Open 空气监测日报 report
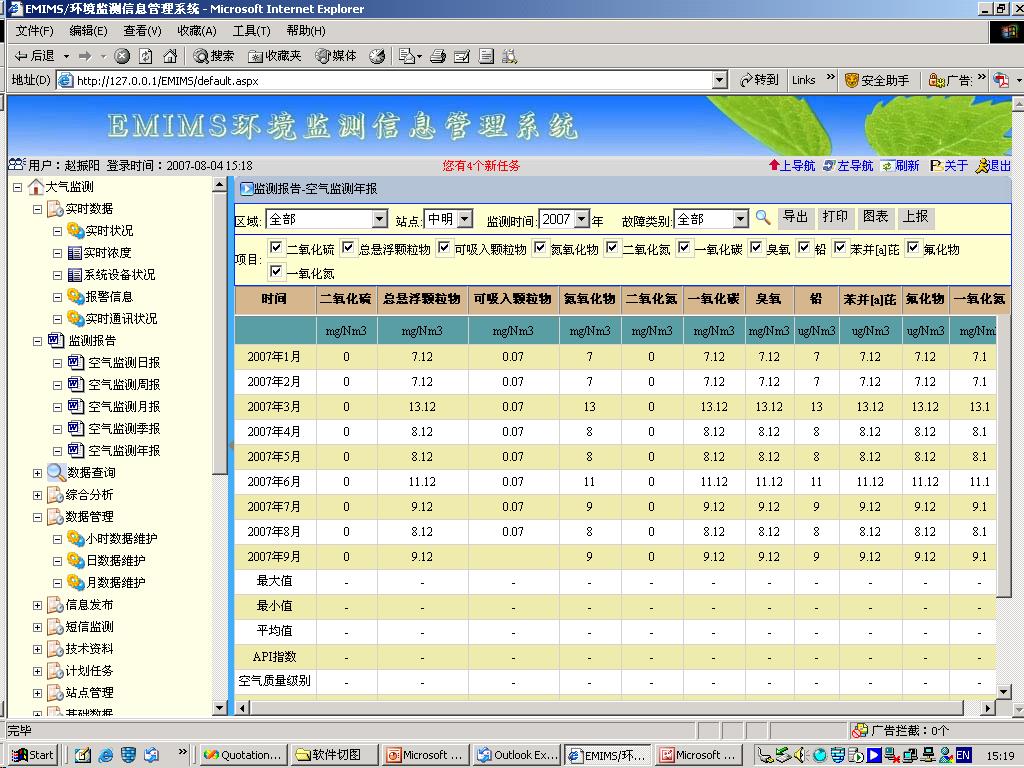The width and height of the screenshot is (1024, 768). pos(124,362)
